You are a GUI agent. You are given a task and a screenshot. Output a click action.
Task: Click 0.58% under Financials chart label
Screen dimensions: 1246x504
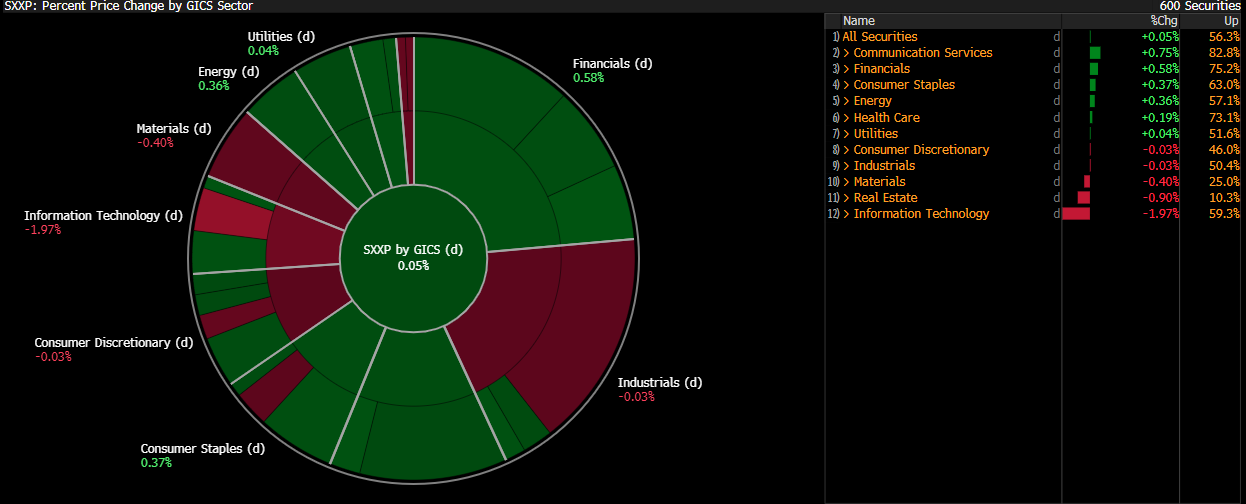(x=589, y=78)
